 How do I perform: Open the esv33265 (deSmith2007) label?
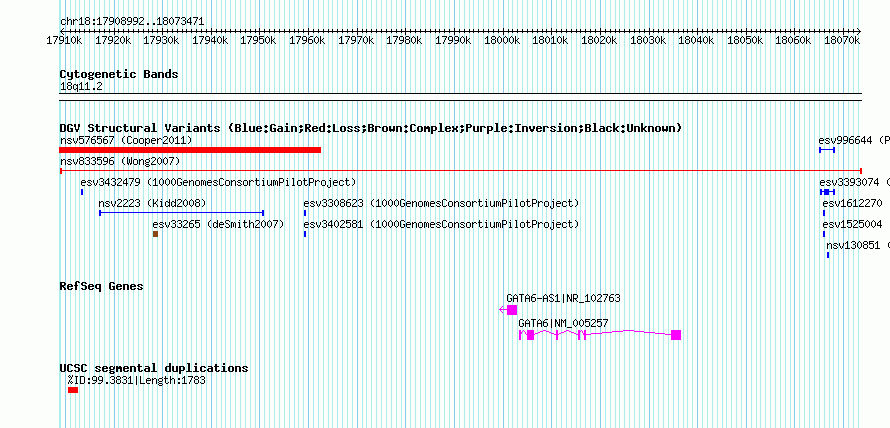click(x=219, y=224)
